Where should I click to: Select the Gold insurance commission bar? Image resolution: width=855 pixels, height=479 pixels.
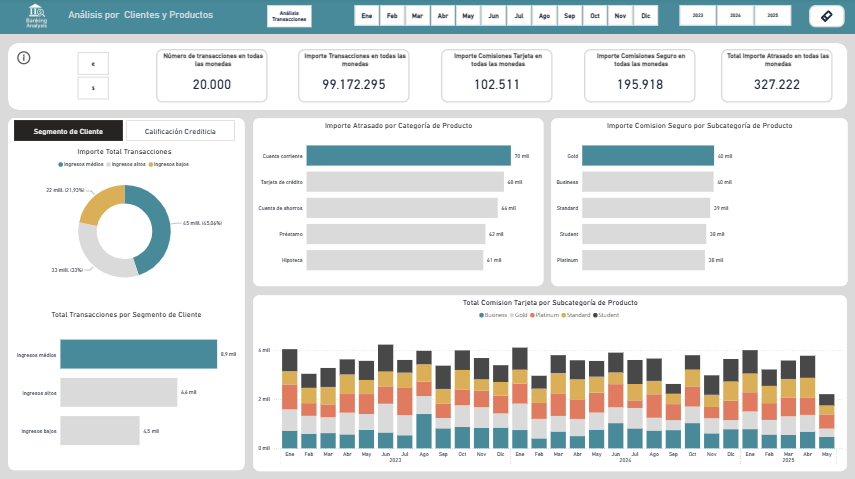(648, 155)
